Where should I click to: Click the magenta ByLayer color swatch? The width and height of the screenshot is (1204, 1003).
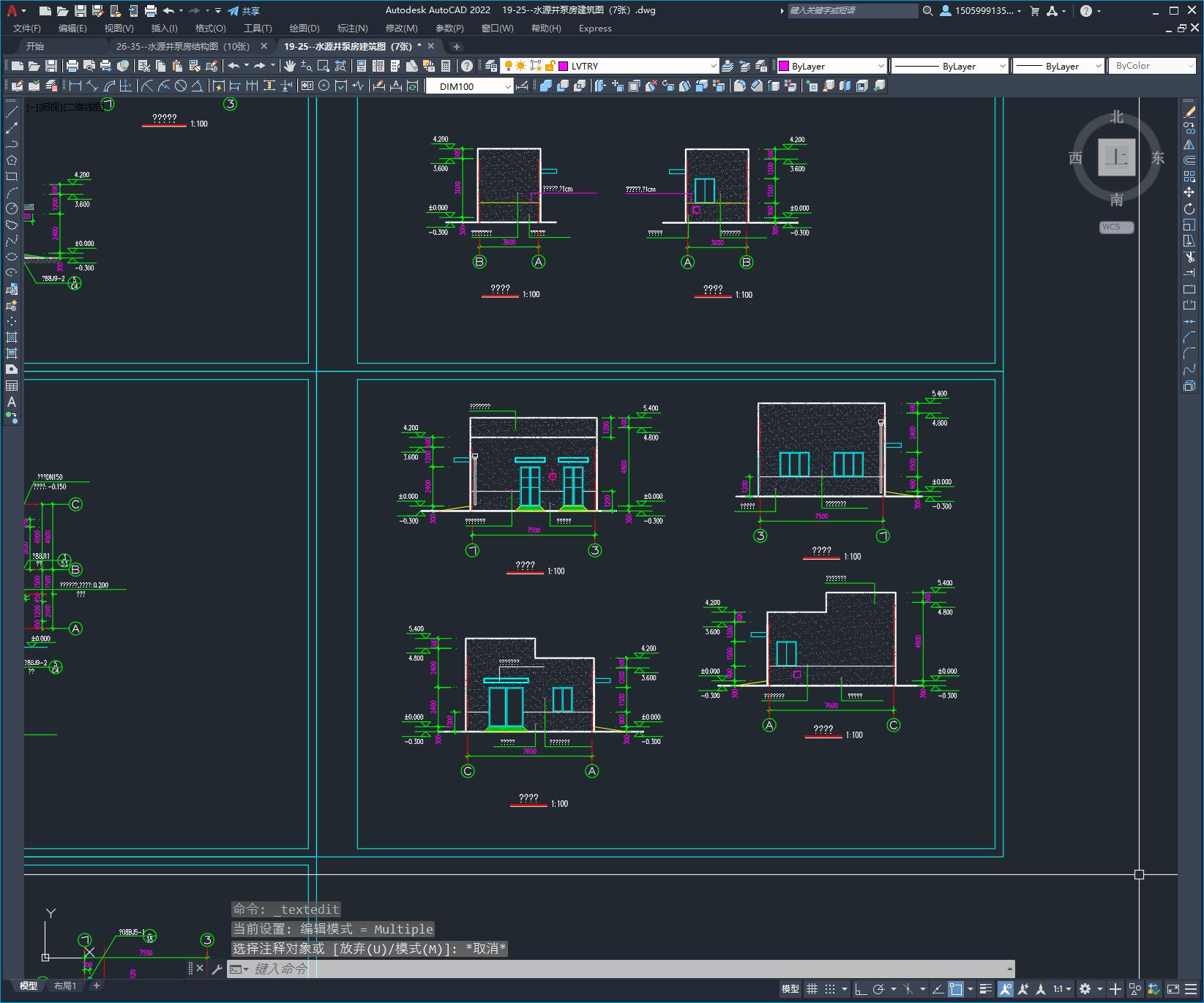(x=784, y=66)
